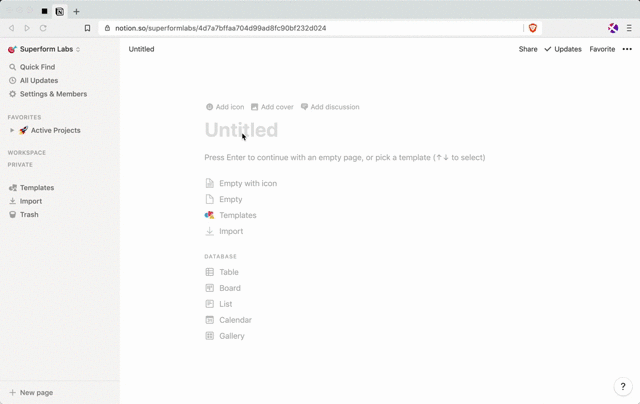Open the Superform Labs workspace switcher

(x=44, y=49)
